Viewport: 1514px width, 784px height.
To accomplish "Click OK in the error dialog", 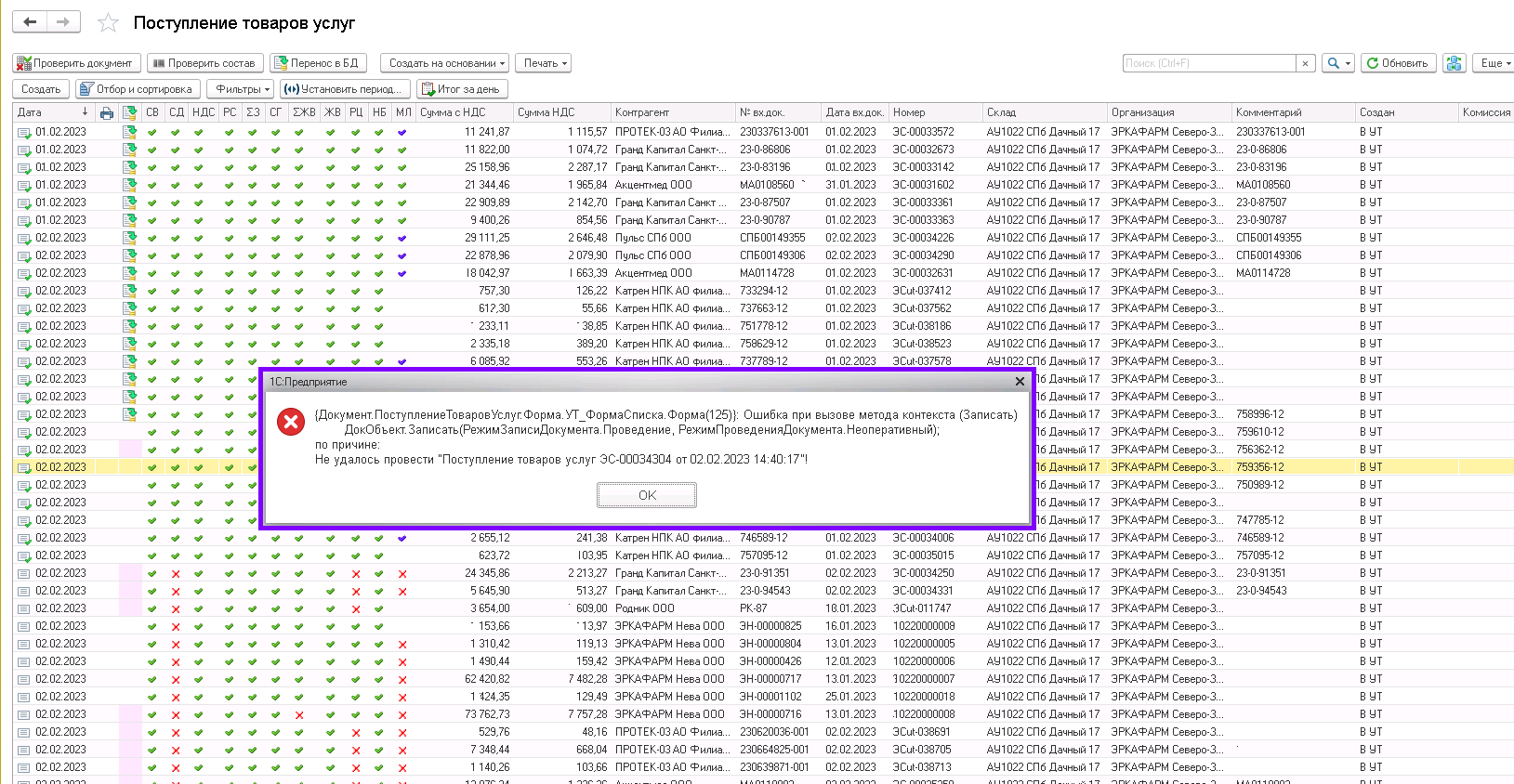I will 646,495.
